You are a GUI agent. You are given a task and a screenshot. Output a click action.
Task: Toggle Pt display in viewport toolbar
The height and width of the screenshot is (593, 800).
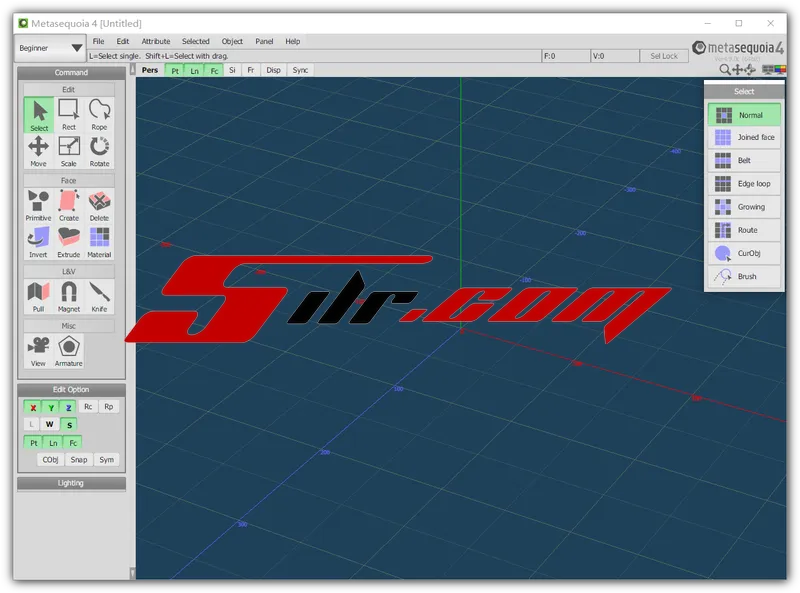click(x=175, y=70)
